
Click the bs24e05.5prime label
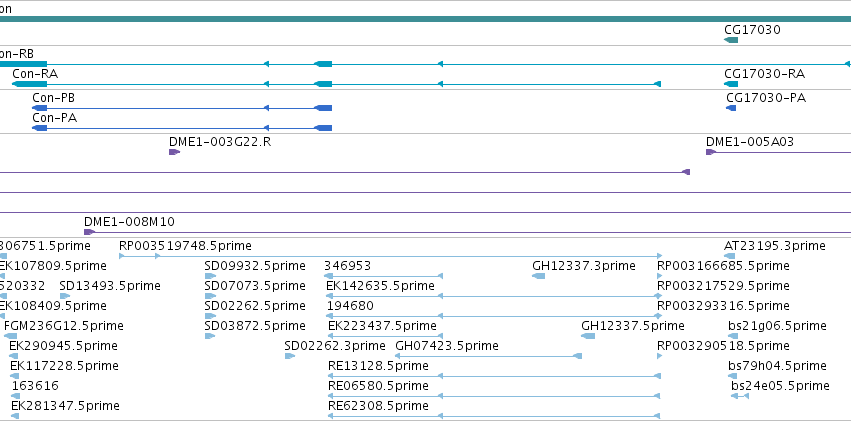coord(780,386)
